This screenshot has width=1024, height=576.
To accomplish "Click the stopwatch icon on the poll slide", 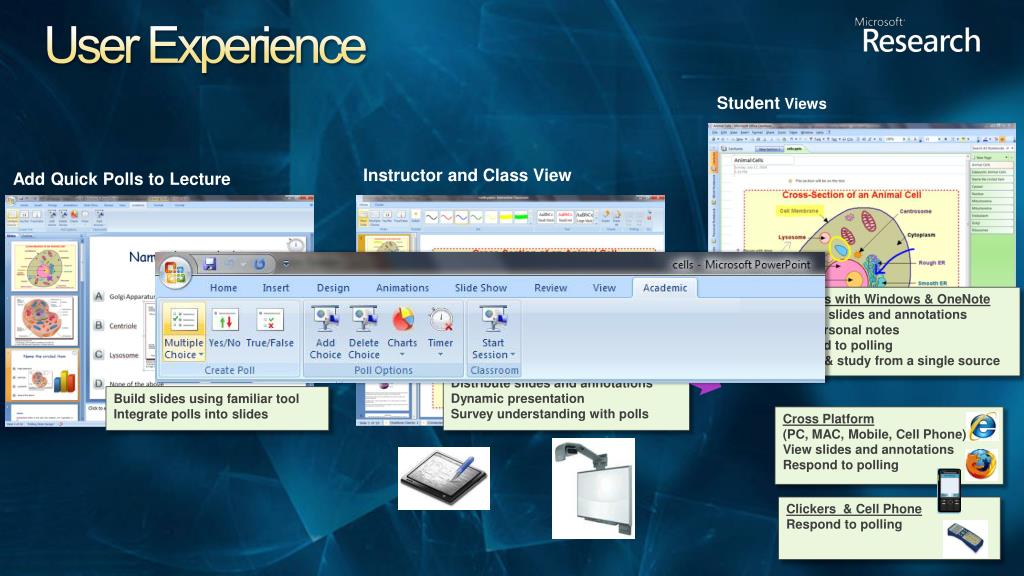I will coord(296,244).
